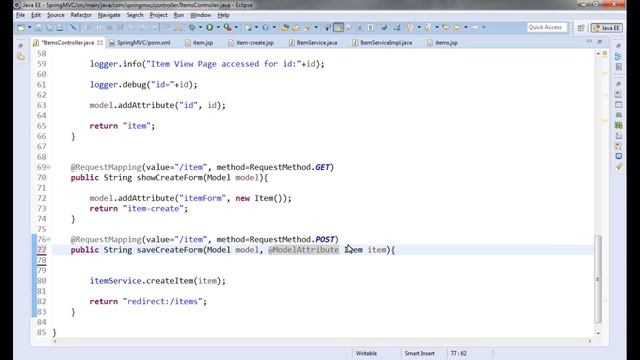Open the Forward navigation history dropdown
Screen dimensions: 640x360
(x=484, y=27)
